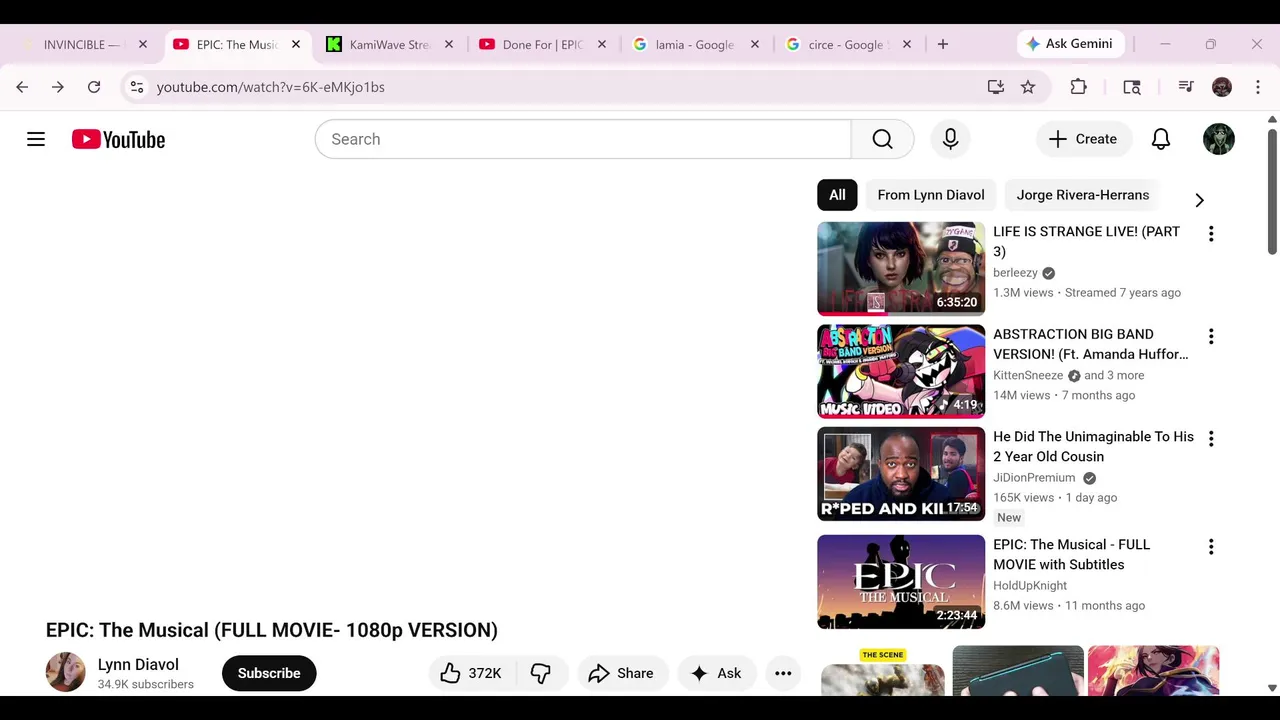Subscribe to Lynn Diavol
The image size is (1280, 720).
coord(269,673)
